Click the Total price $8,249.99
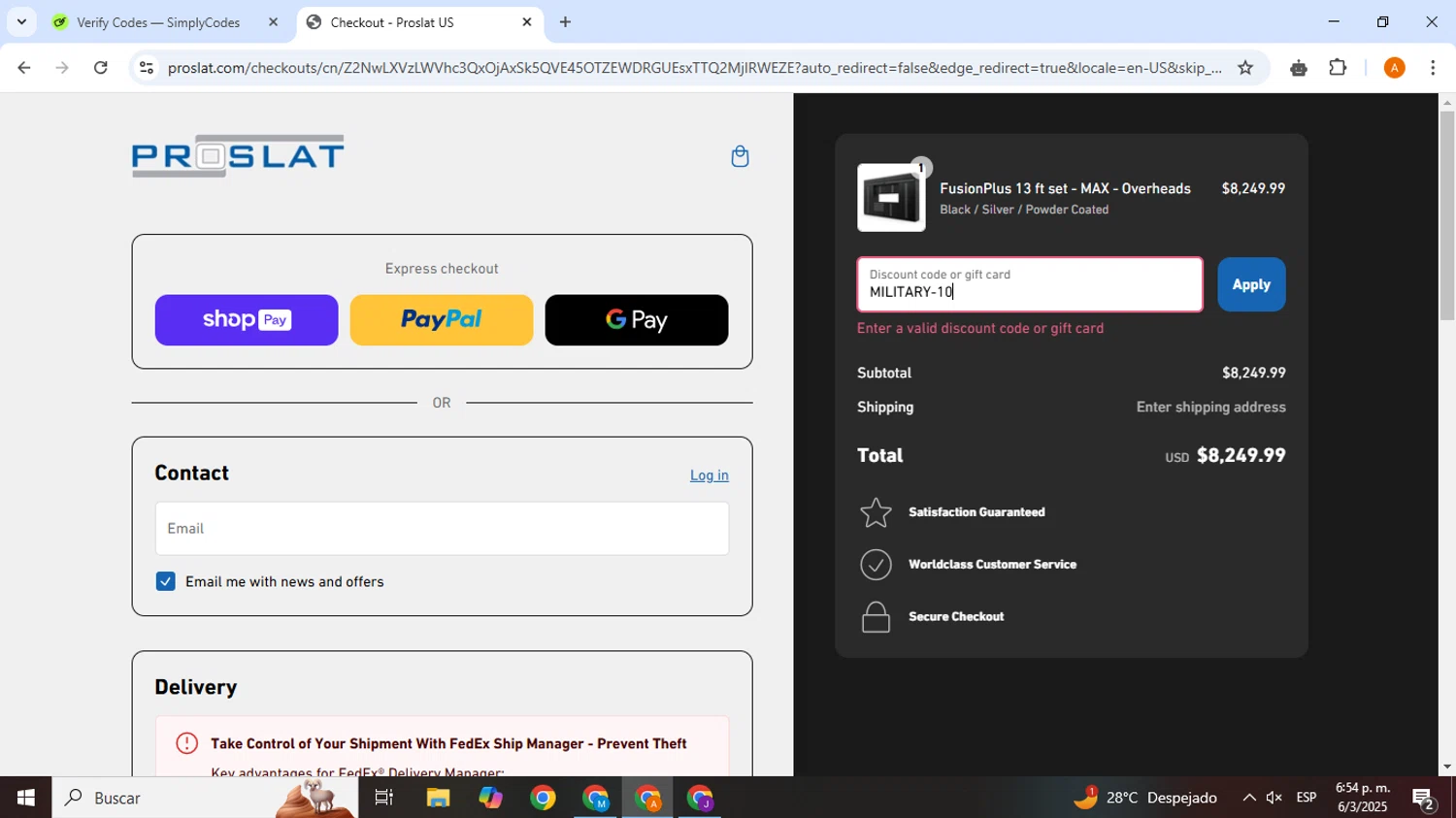The image size is (1456, 818). 1241,455
